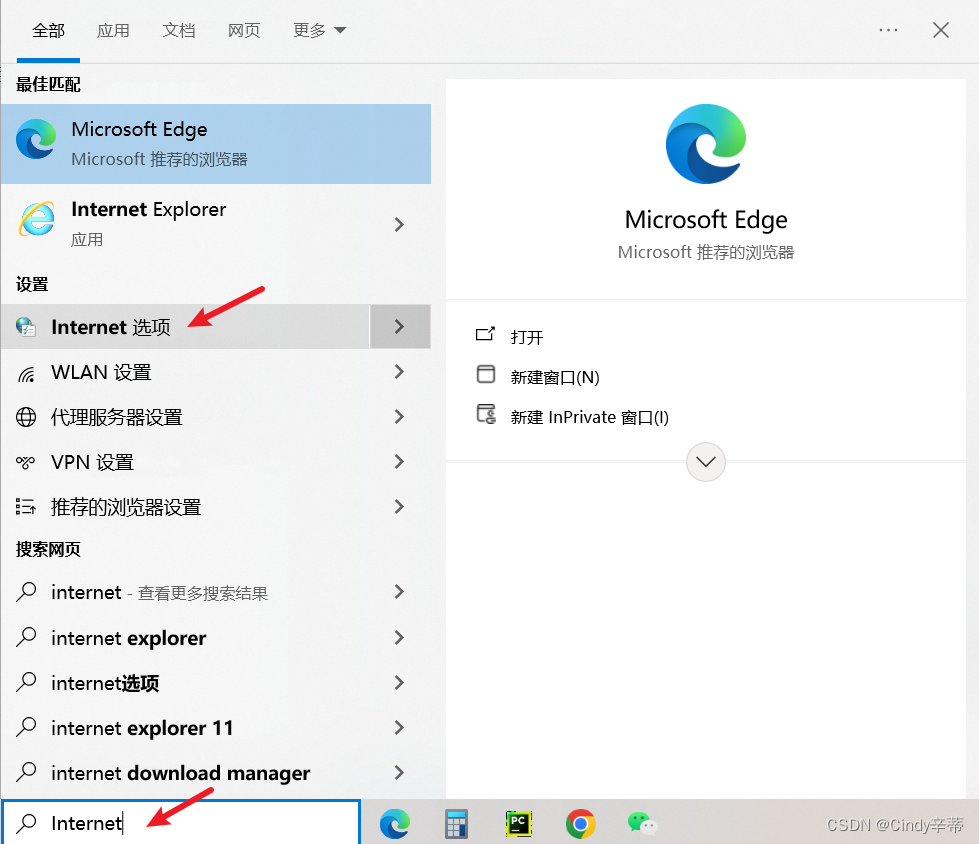
Task: Click the search input containing 'Internet'
Action: coord(181,823)
